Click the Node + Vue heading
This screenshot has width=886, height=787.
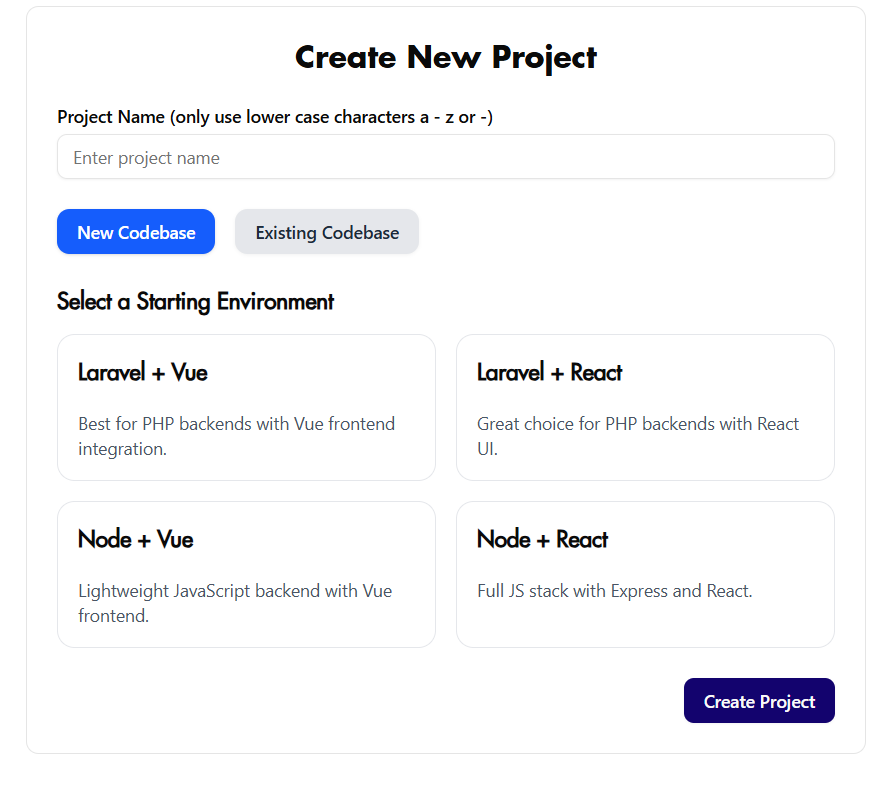pyautogui.click(x=136, y=540)
